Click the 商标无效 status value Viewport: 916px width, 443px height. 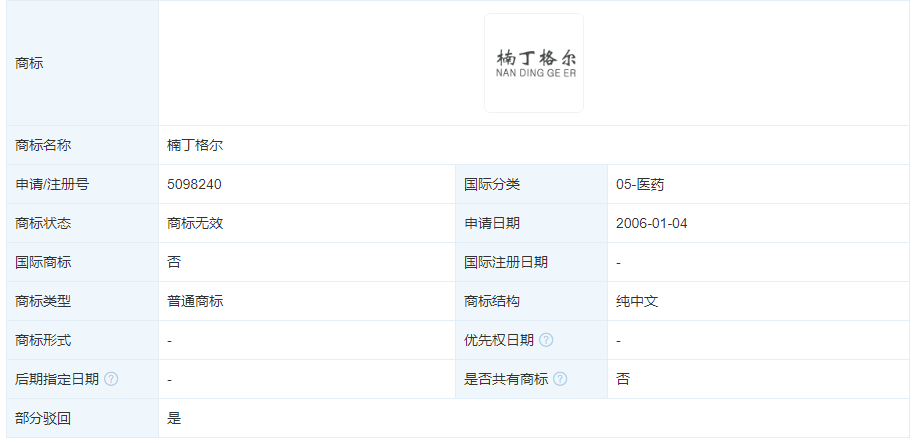(195, 223)
